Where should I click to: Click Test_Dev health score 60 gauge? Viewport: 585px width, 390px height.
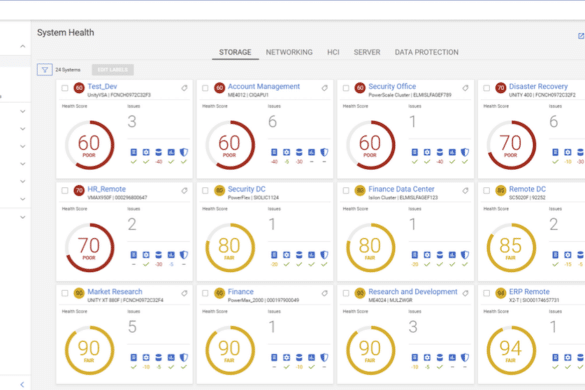[x=90, y=145]
